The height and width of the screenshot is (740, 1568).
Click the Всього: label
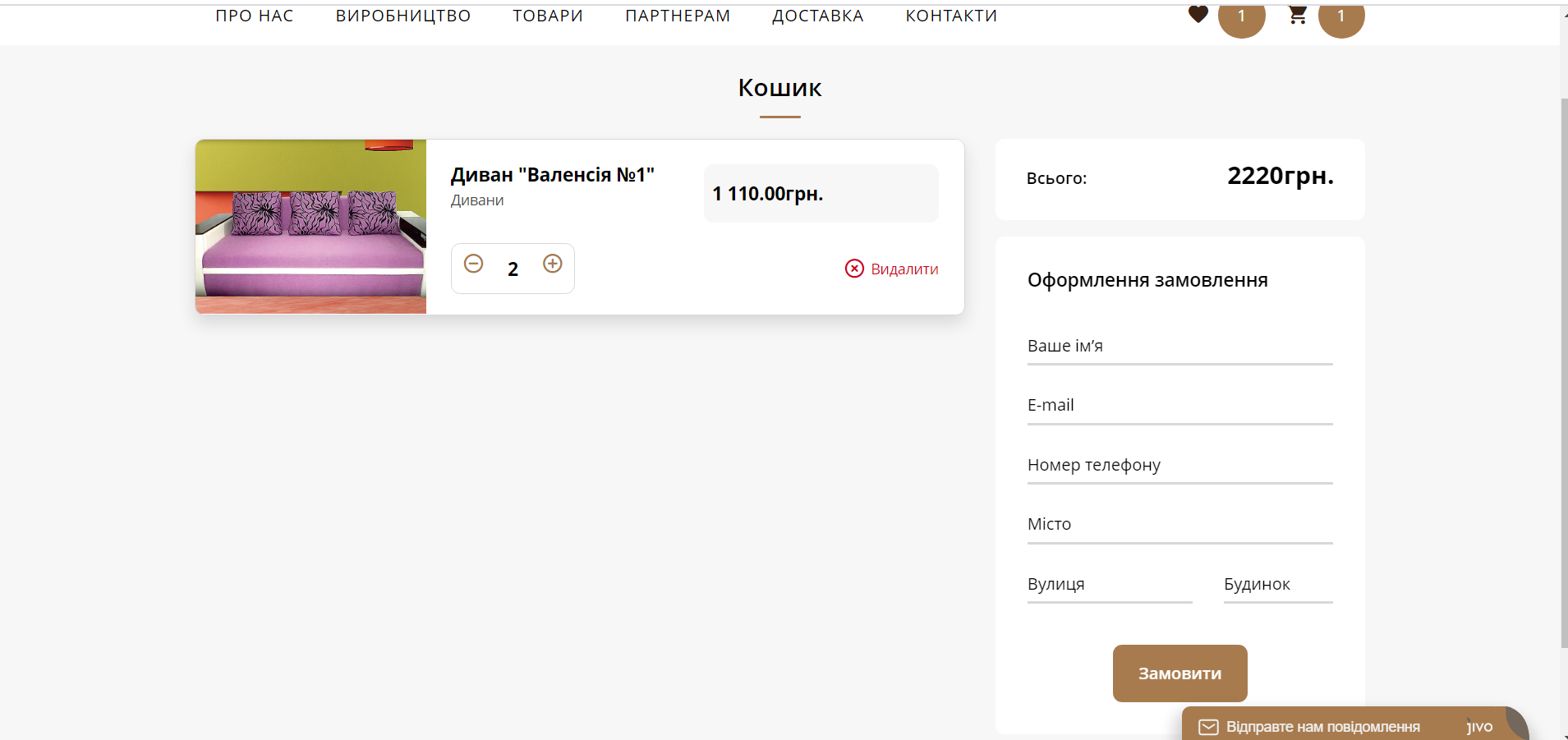pyautogui.click(x=1056, y=178)
